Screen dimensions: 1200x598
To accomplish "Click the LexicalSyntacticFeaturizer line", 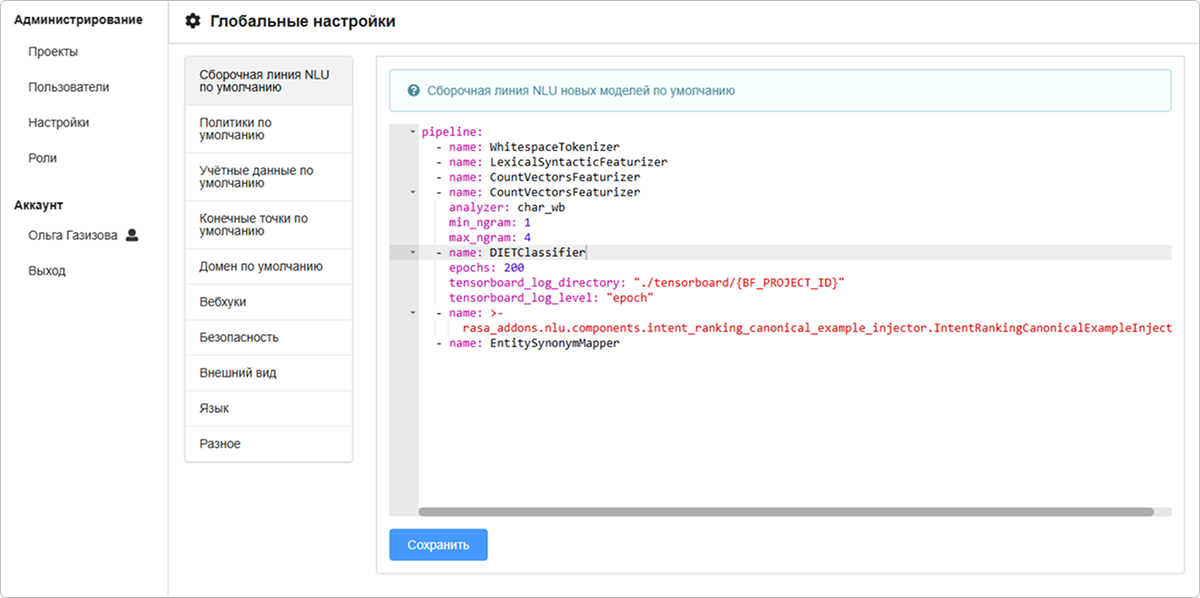I will [551, 162].
